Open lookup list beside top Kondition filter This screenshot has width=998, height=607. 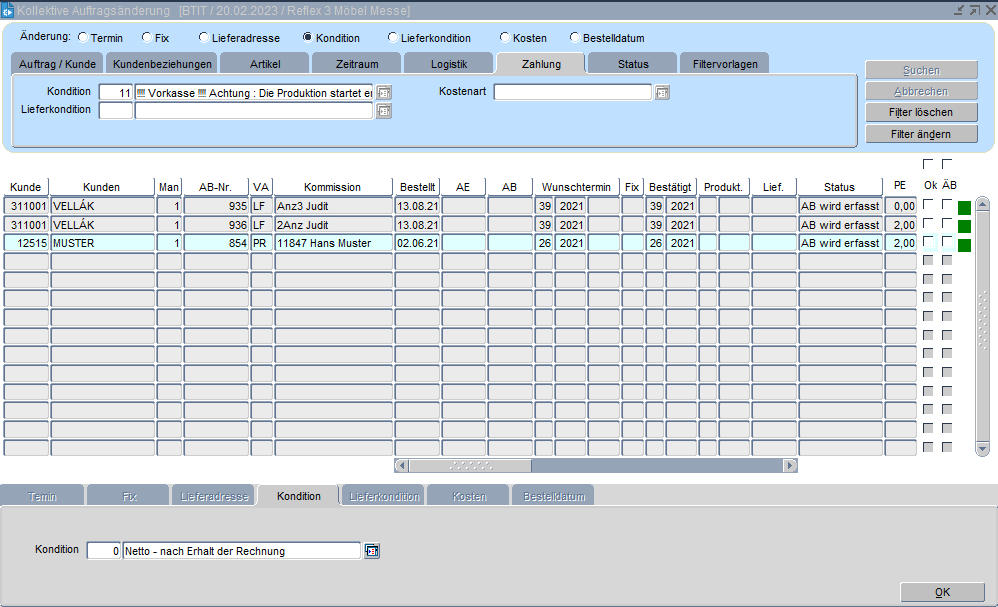(384, 93)
